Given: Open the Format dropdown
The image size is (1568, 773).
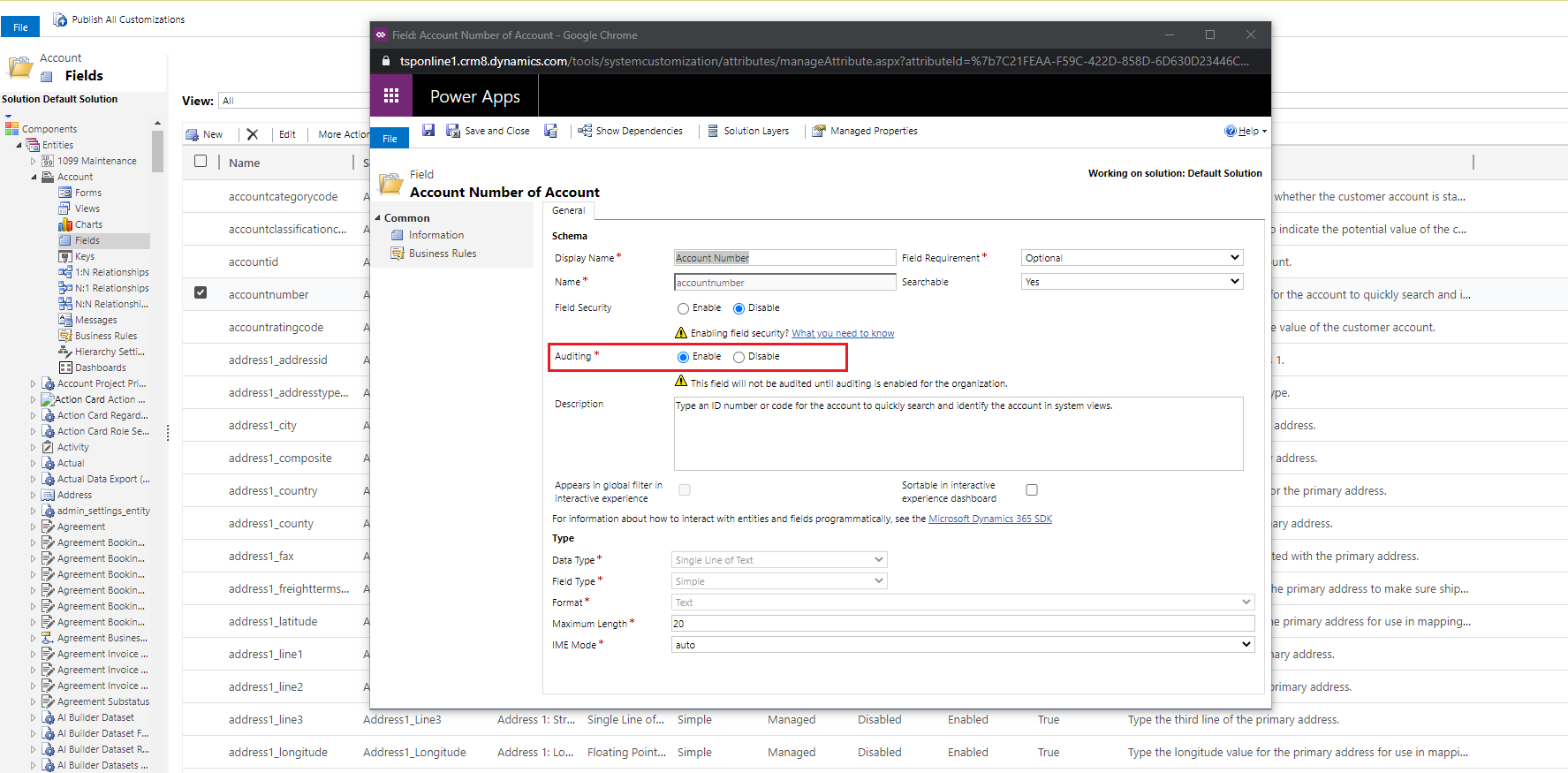Looking at the screenshot, I should (963, 602).
